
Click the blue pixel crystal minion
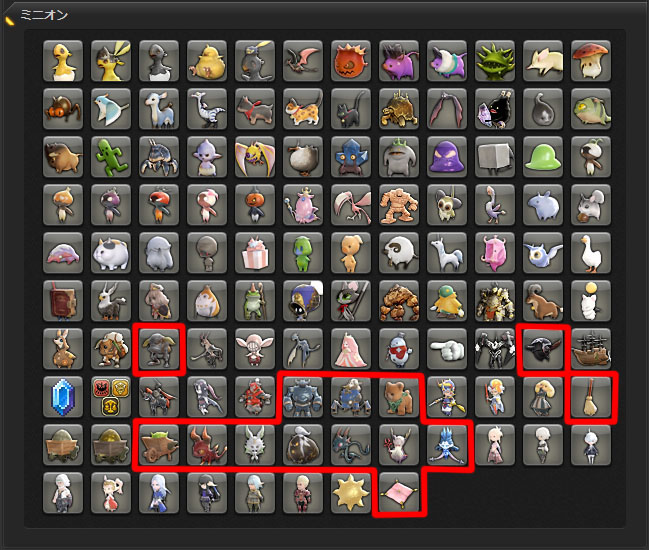coord(63,397)
